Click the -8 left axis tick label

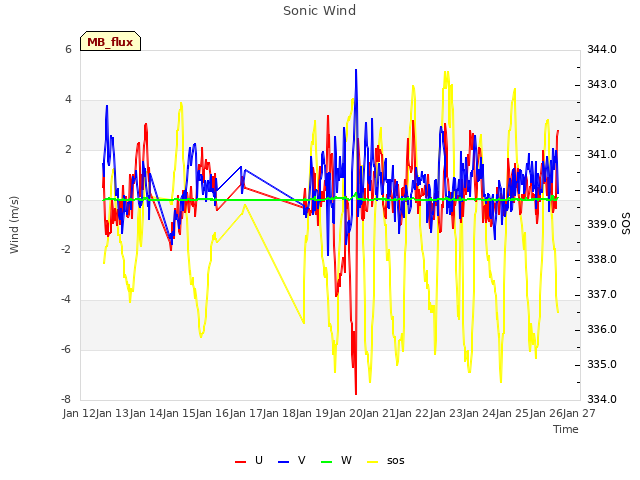pos(66,399)
